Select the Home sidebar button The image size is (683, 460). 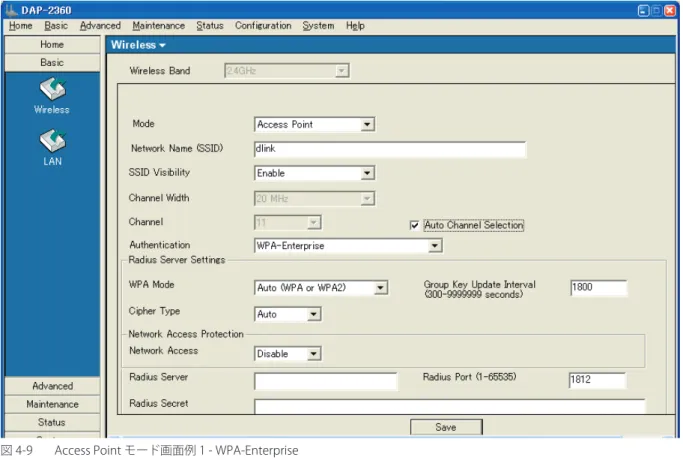pos(52,44)
